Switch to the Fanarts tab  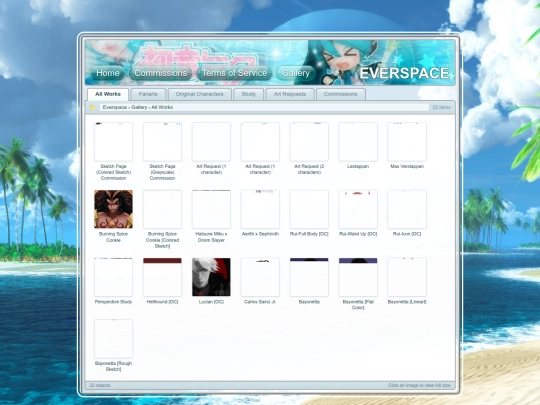tap(148, 94)
